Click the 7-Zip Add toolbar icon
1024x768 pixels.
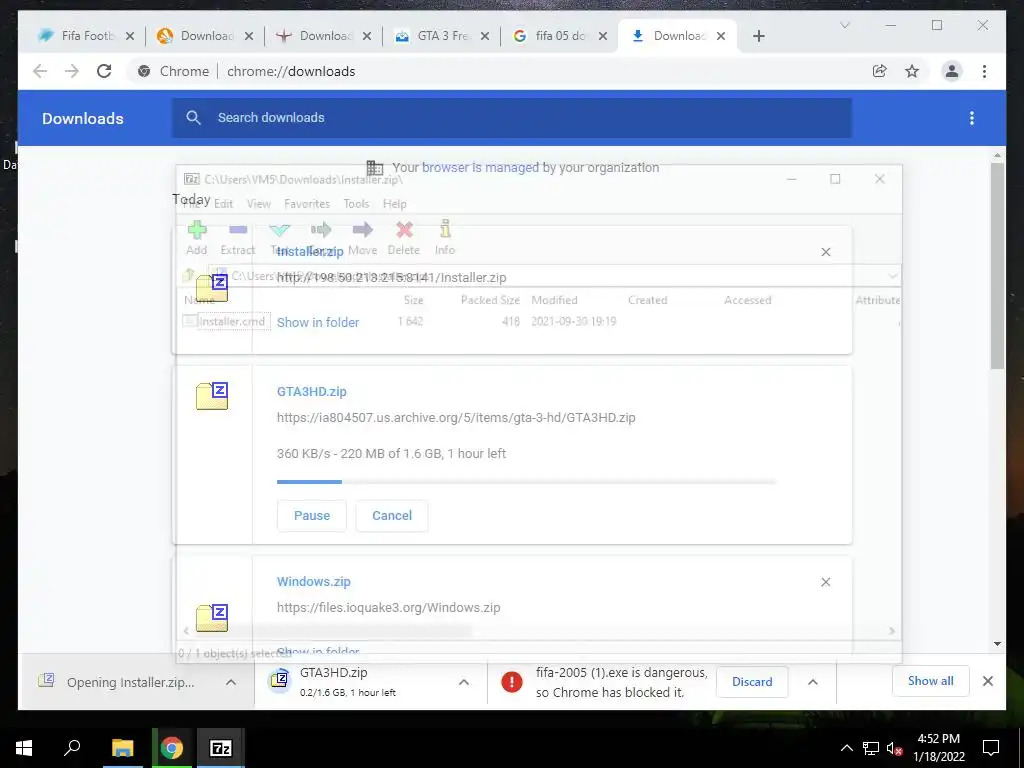point(197,230)
